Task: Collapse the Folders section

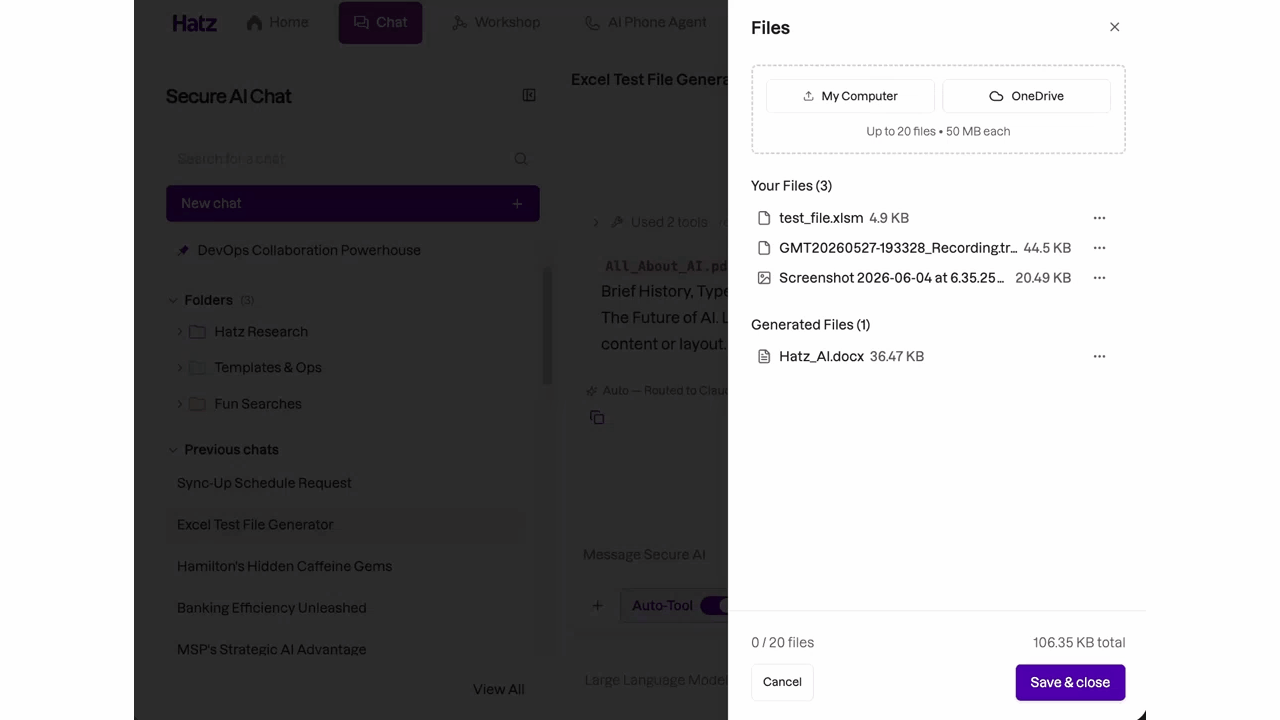Action: tap(173, 300)
